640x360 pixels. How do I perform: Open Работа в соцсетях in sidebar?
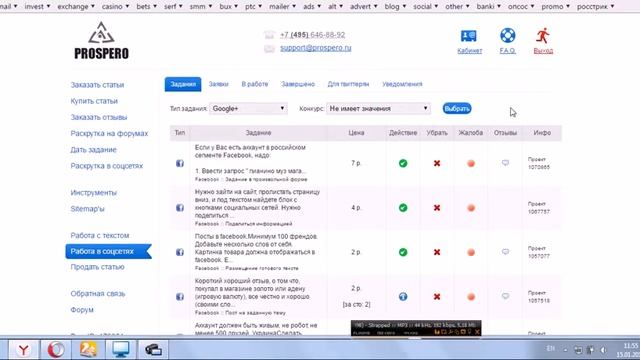[108, 251]
